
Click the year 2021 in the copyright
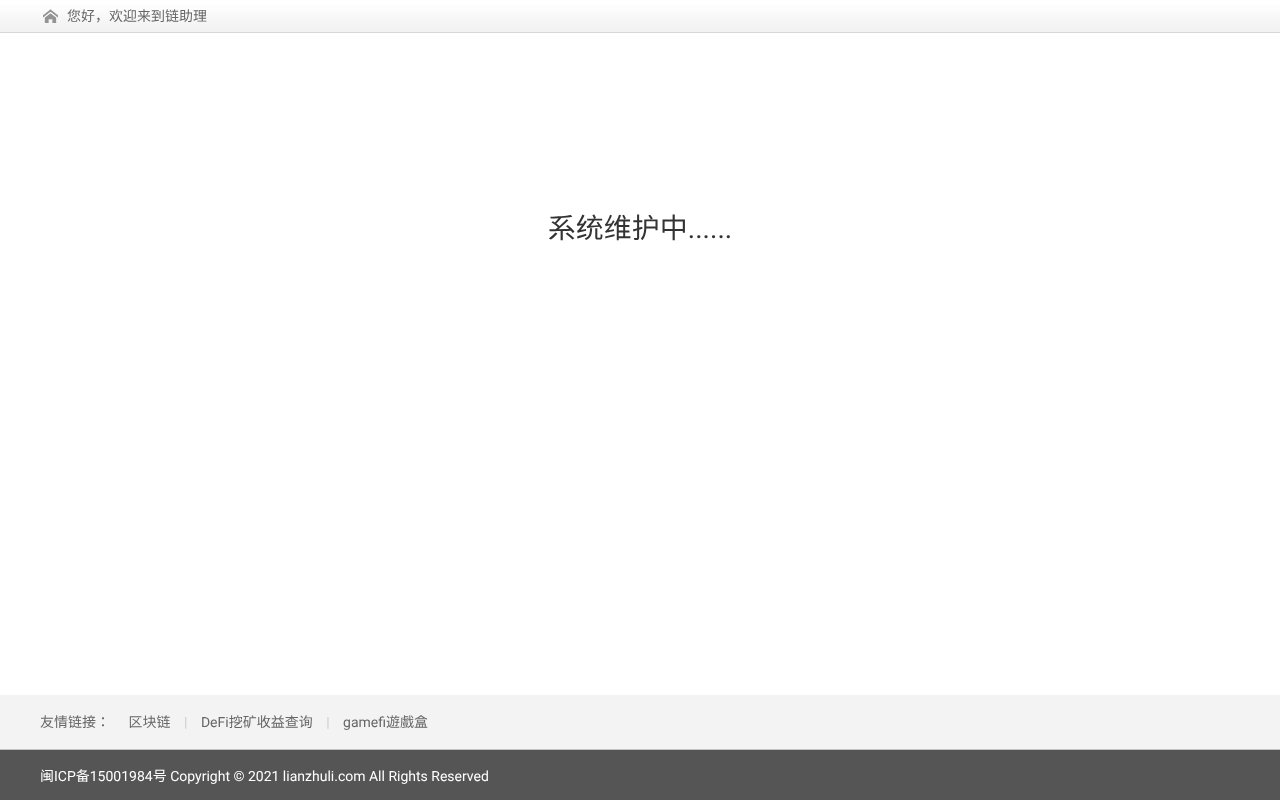pos(262,776)
